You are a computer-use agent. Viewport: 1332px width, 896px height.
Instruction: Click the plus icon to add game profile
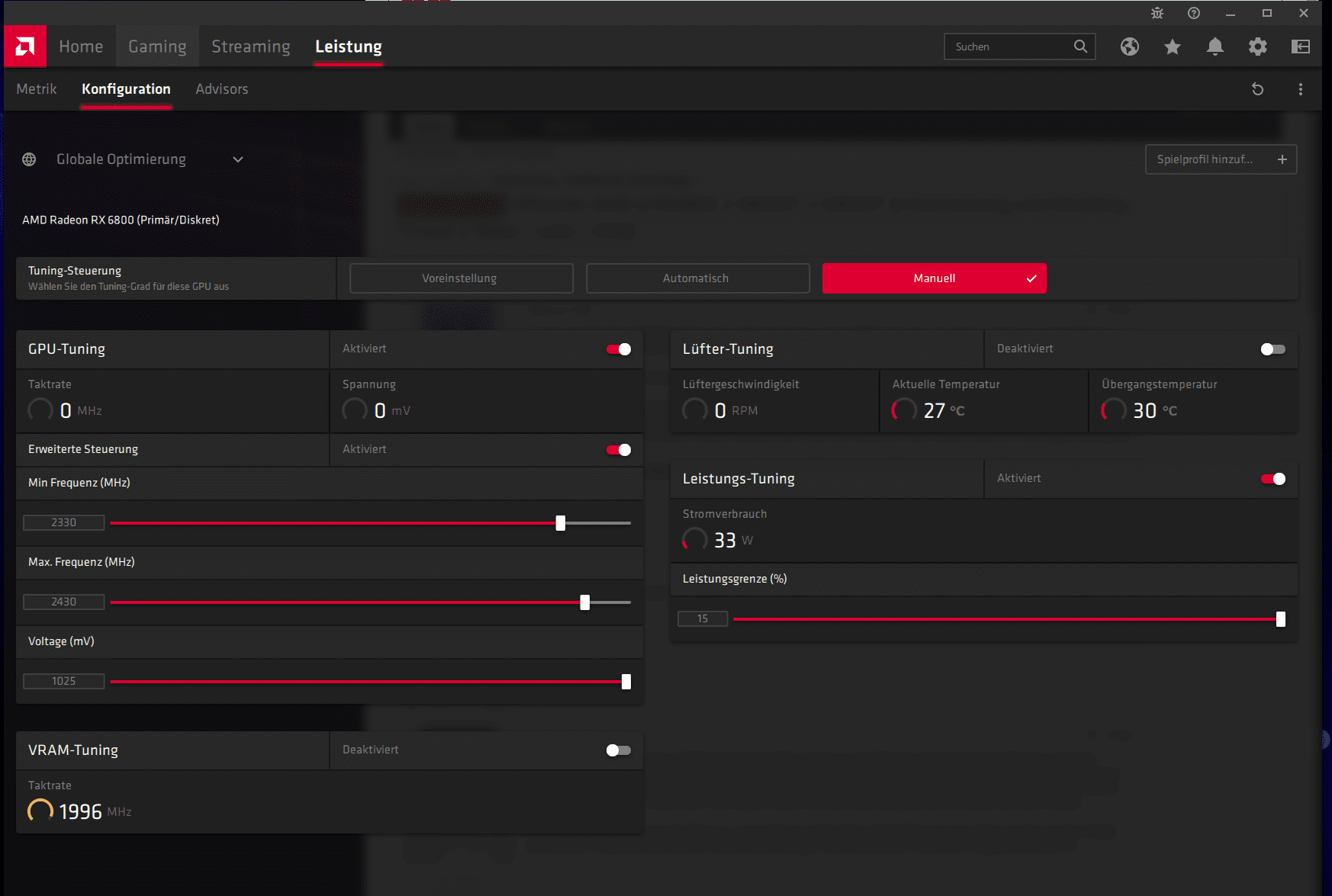[1282, 159]
